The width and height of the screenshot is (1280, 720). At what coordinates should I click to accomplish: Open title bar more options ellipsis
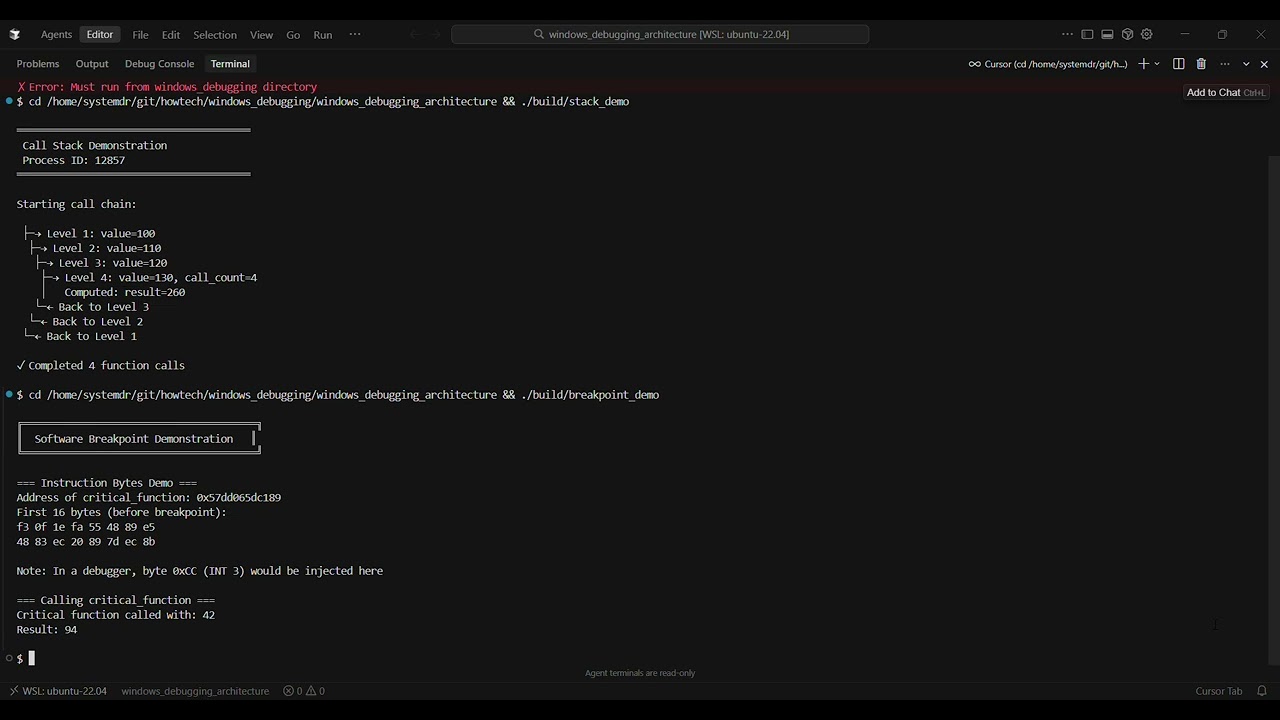point(1067,34)
